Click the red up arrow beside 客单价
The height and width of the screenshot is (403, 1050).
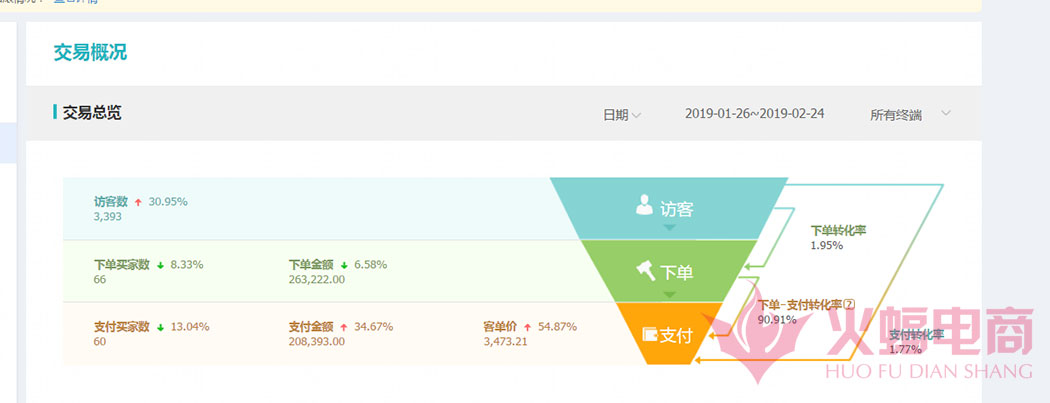pos(527,327)
